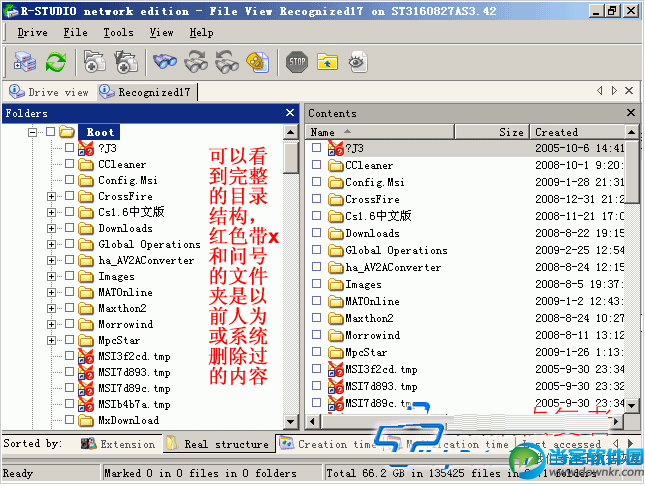Click the Recover files toolbar icon
The image size is (645, 486).
(x=95, y=62)
